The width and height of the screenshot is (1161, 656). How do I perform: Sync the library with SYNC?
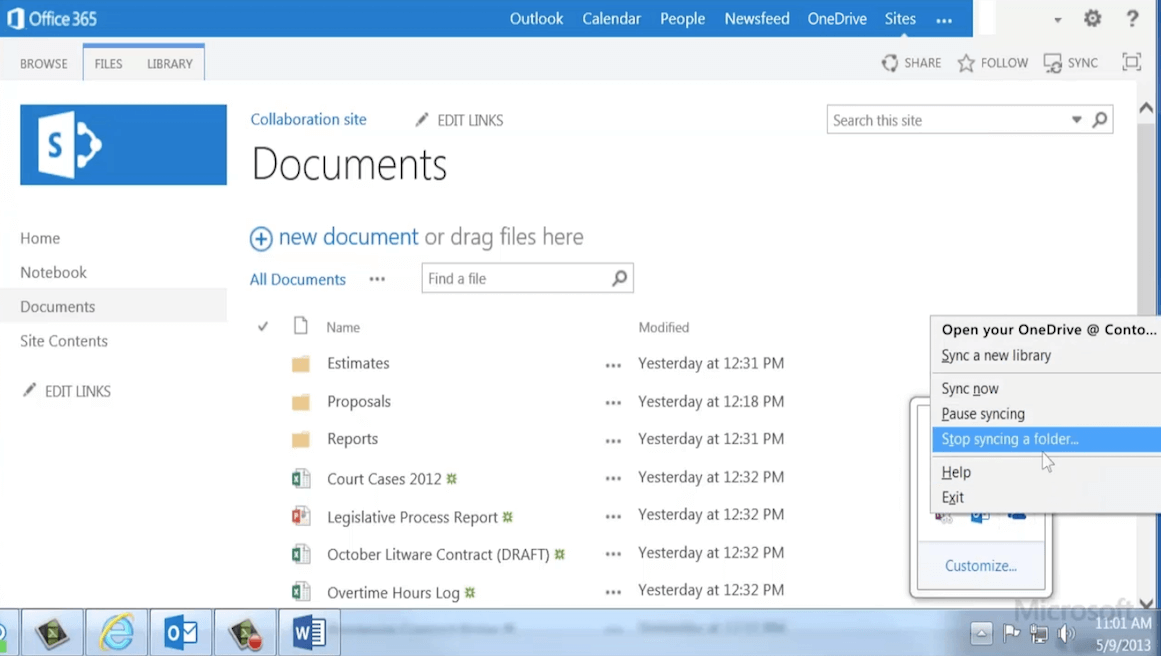pos(1071,63)
